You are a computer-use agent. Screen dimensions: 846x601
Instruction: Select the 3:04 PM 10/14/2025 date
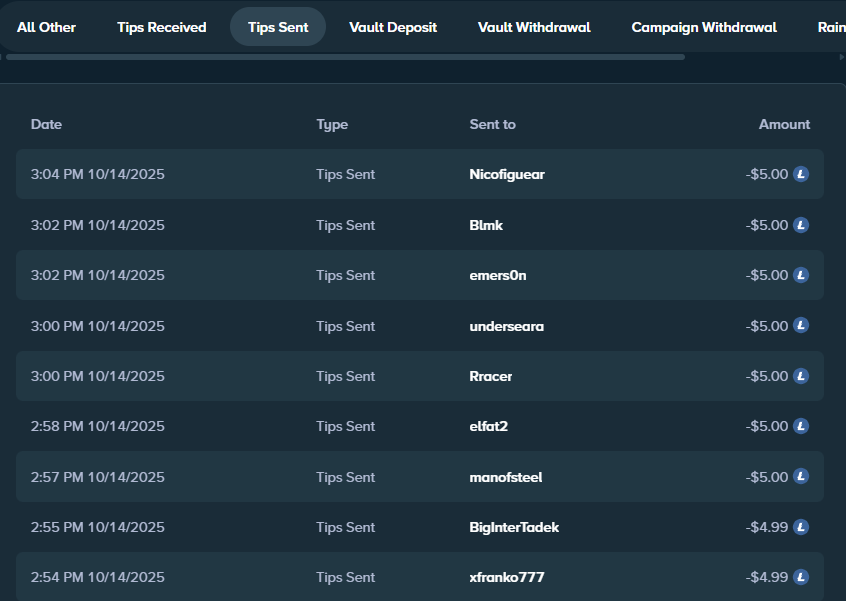tap(98, 174)
